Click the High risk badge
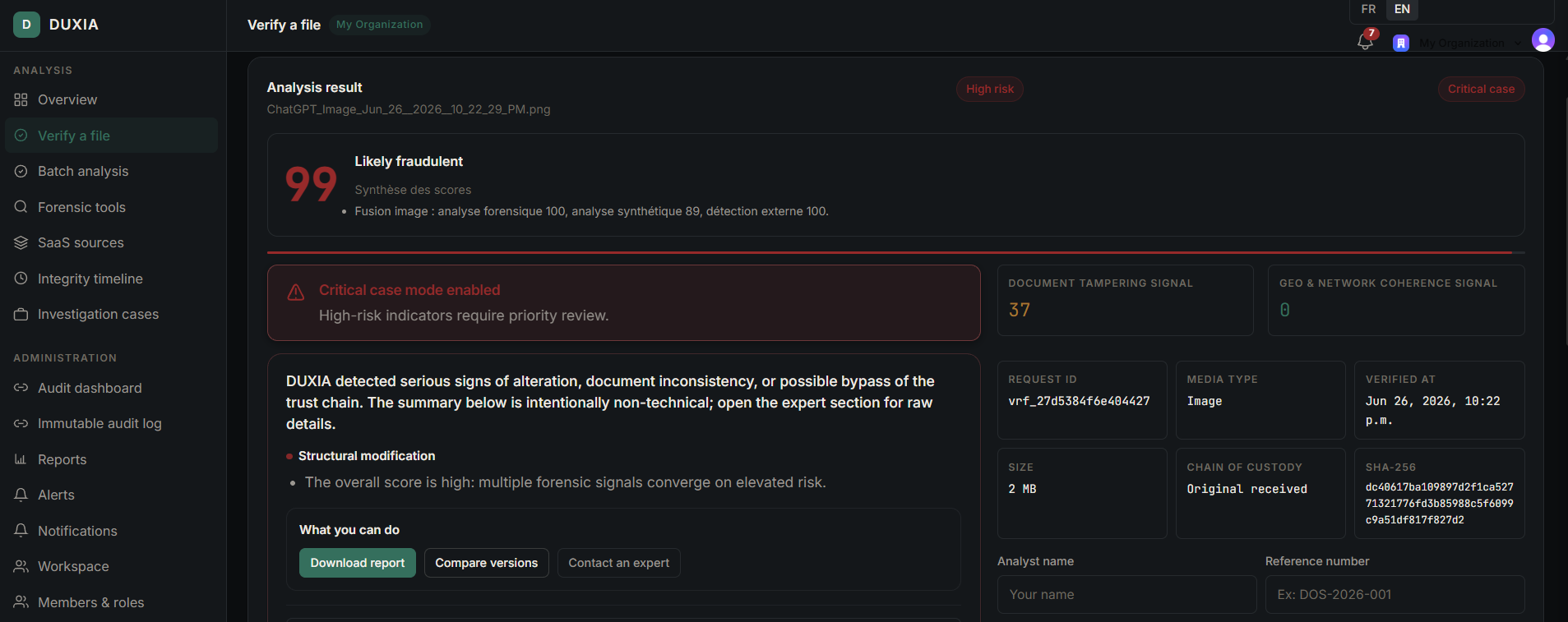The width and height of the screenshot is (1568, 622). tap(990, 89)
